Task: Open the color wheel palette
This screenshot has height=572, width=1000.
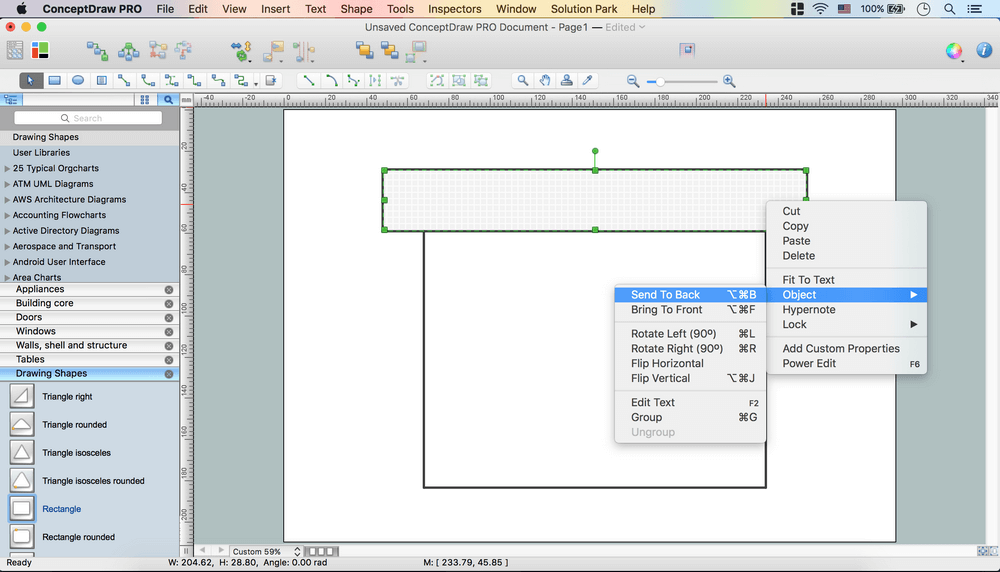Action: click(954, 50)
